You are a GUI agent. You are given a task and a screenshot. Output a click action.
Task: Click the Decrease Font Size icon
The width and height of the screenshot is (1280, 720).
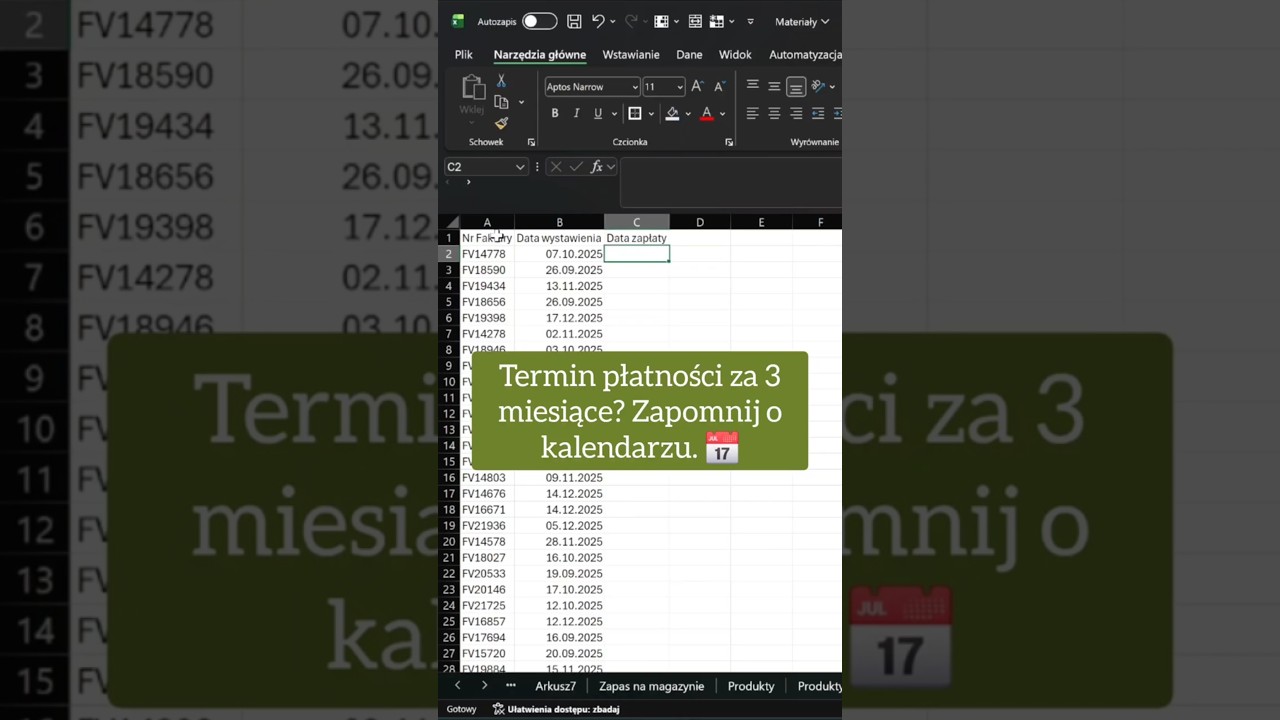pyautogui.click(x=718, y=87)
